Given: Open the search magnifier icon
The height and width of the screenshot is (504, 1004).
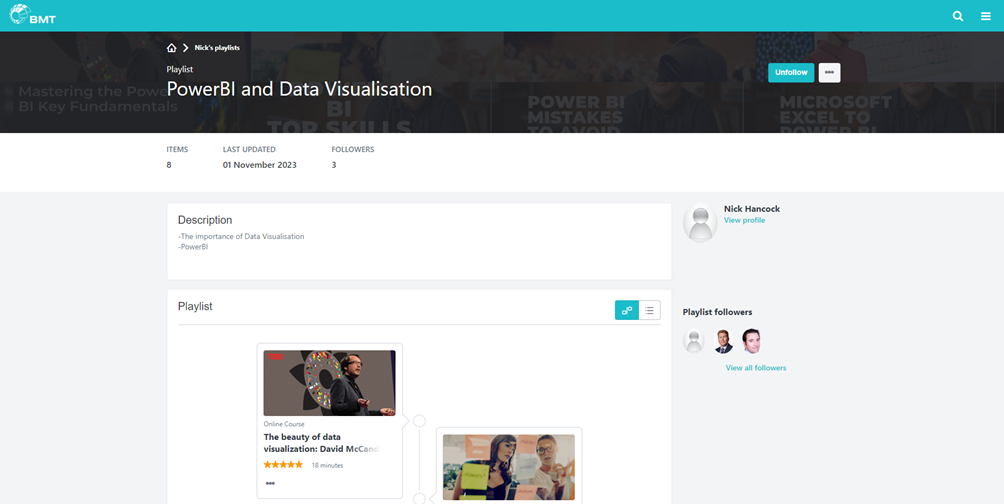Looking at the screenshot, I should [x=958, y=16].
